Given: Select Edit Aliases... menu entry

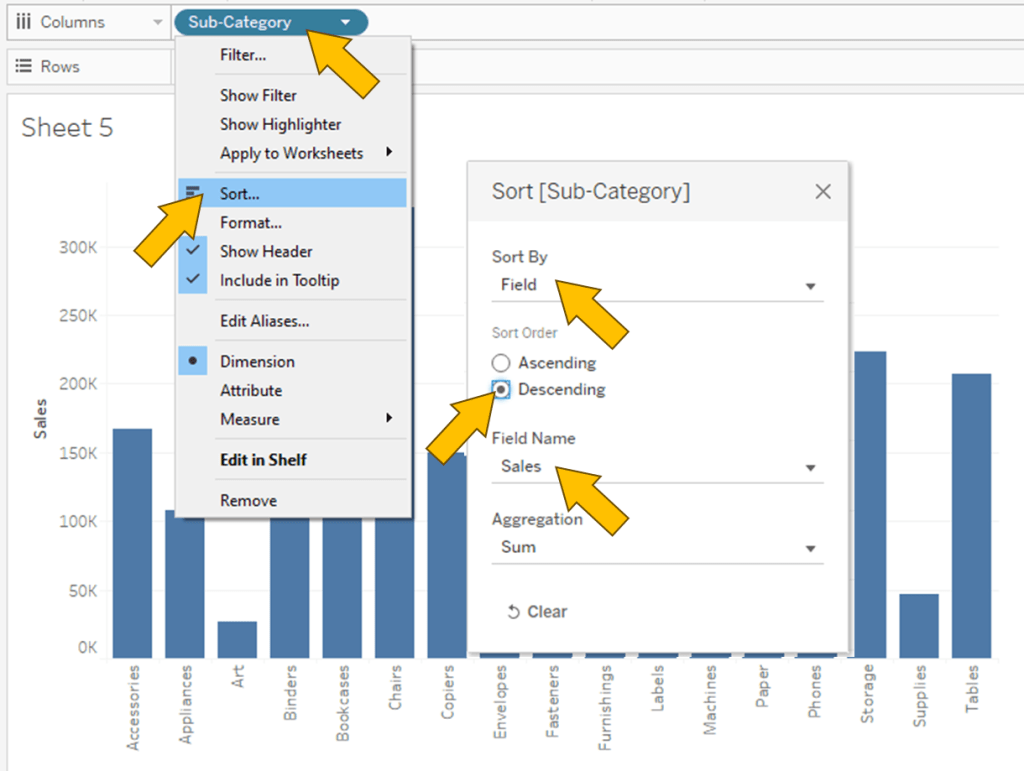Looking at the screenshot, I should click(264, 321).
